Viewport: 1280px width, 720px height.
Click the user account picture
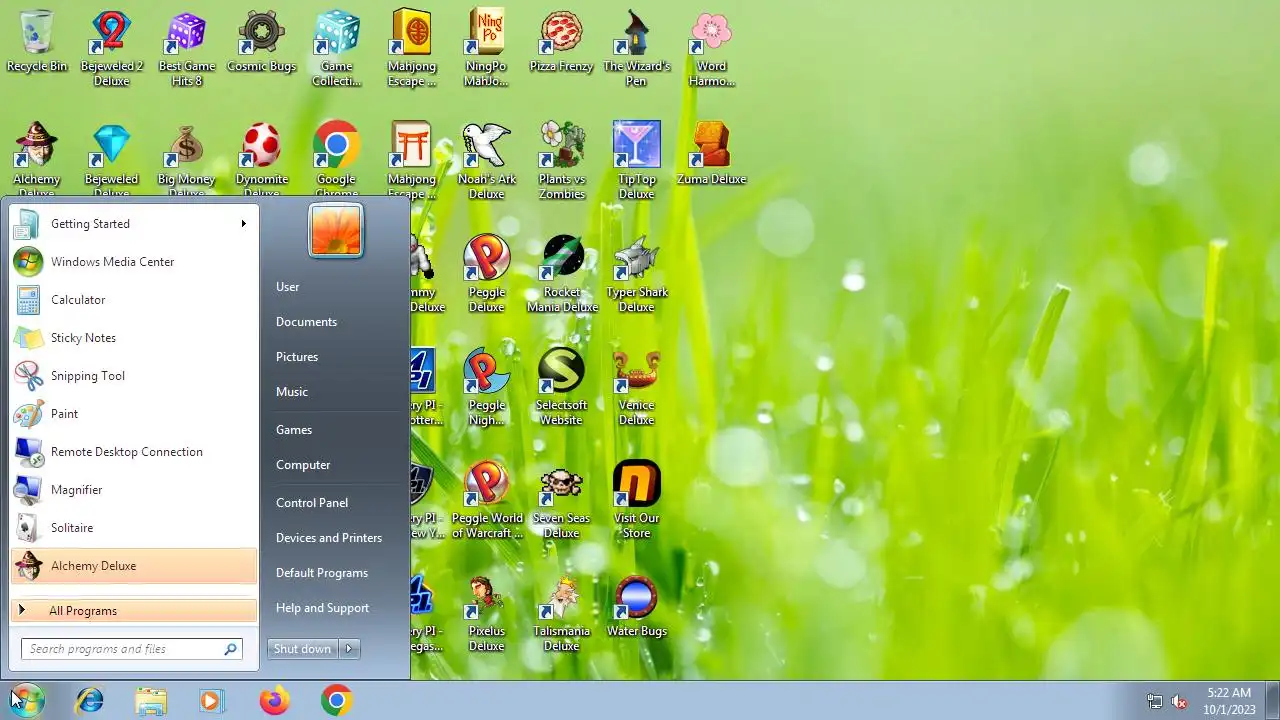click(x=336, y=230)
